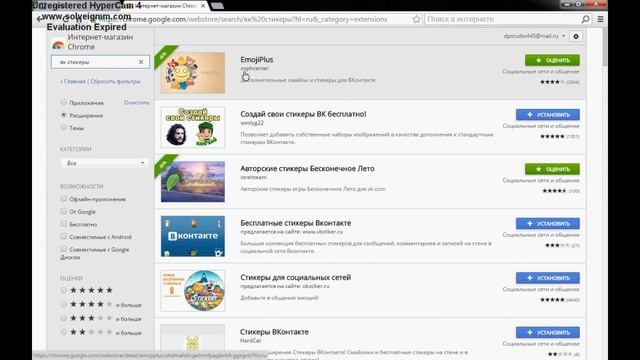640x360 pixels.
Task: Open Бесплатные стикеры Вконтакте title
Action: point(296,223)
